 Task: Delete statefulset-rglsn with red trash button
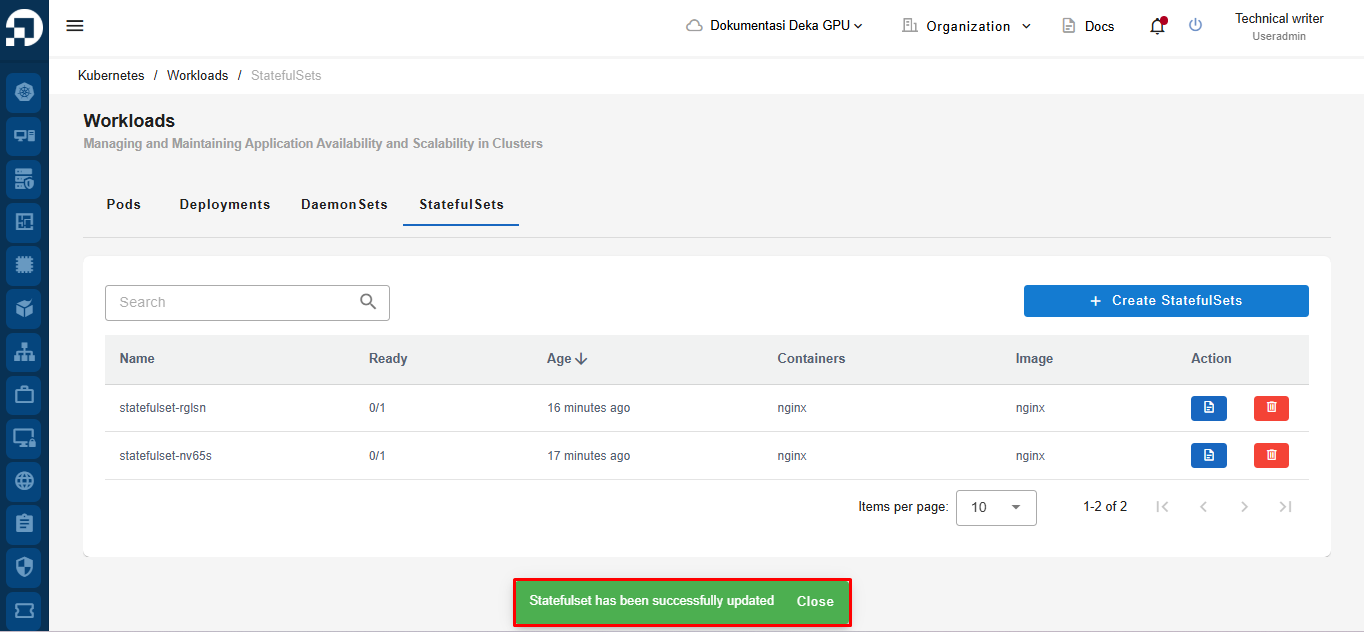click(1271, 408)
